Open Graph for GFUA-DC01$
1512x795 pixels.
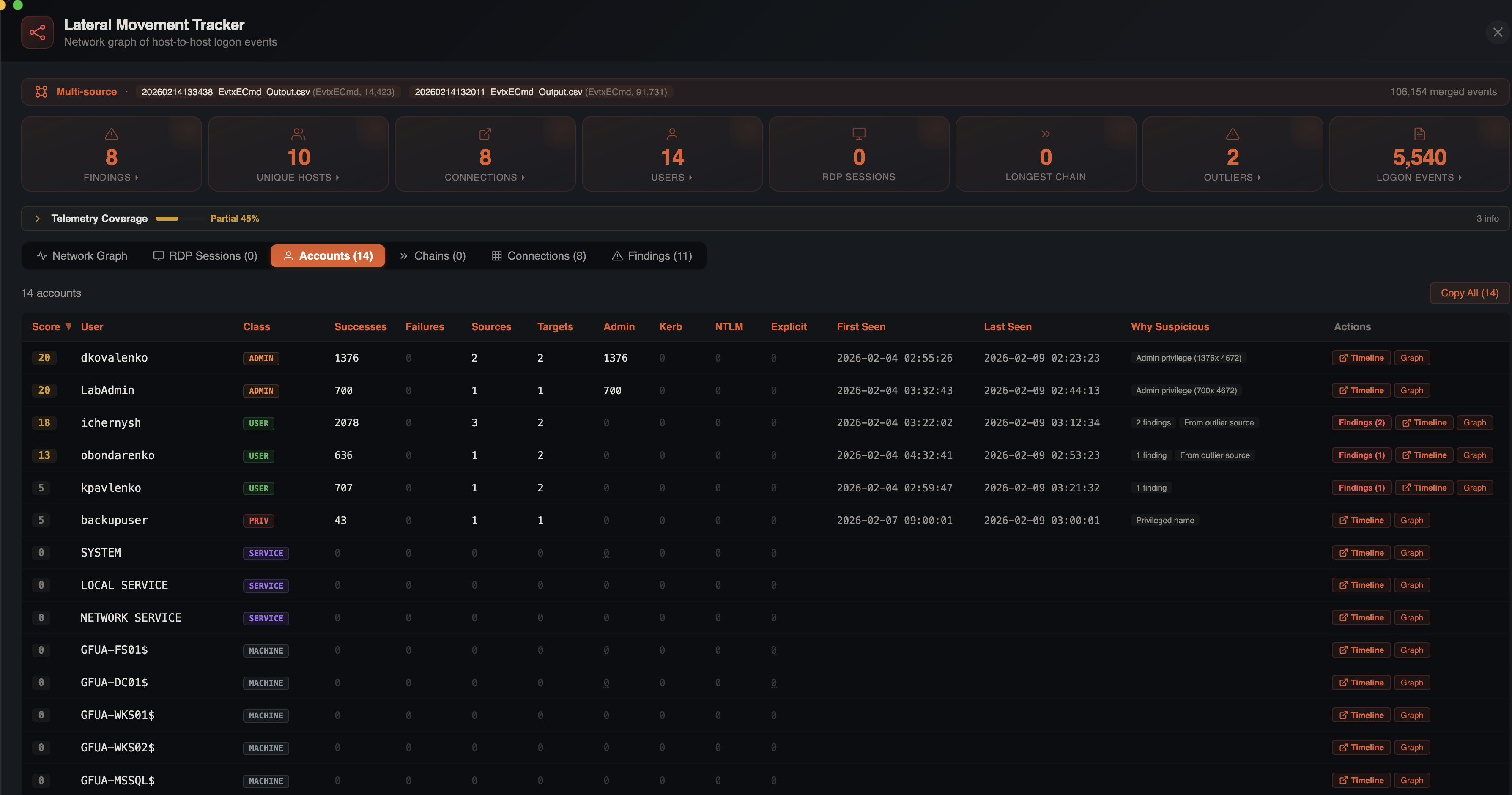pos(1412,683)
